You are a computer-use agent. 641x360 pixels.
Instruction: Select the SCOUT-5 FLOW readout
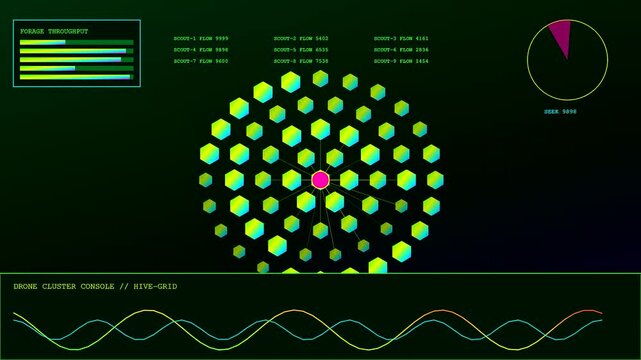click(301, 50)
